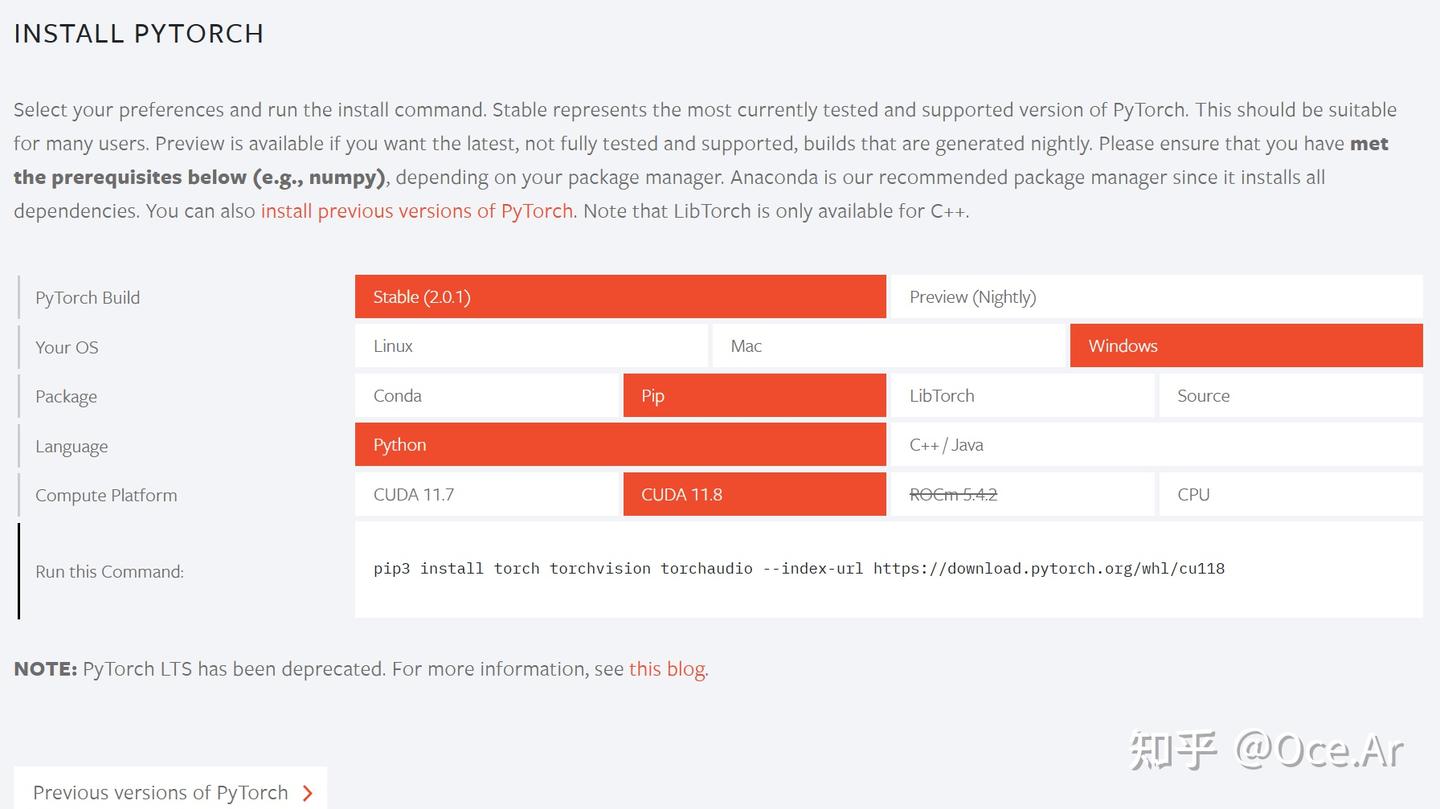Choose Conda as the package
The width and height of the screenshot is (1440, 809).
pyautogui.click(x=486, y=396)
